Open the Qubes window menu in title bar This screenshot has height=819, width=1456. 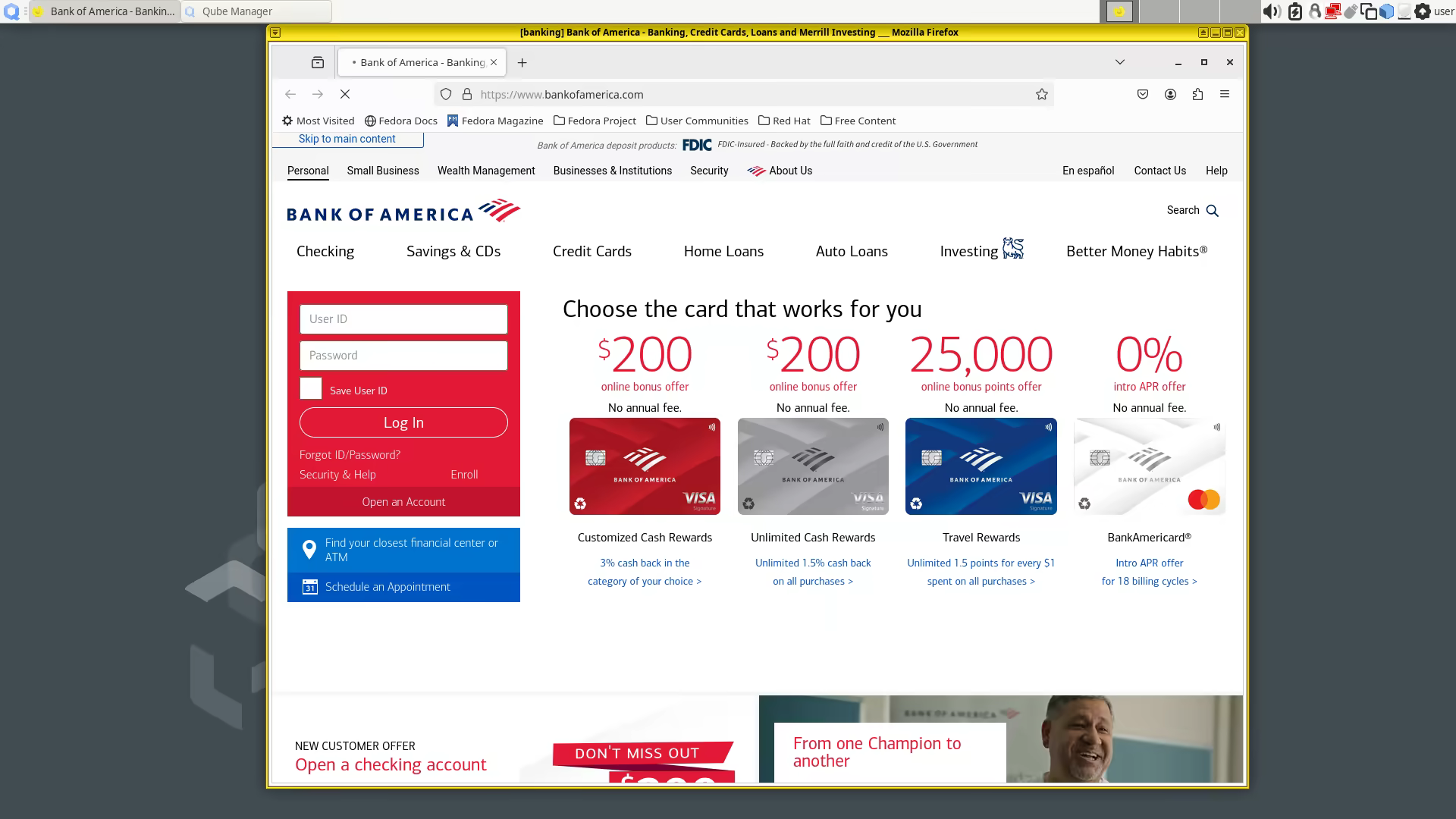point(275,33)
